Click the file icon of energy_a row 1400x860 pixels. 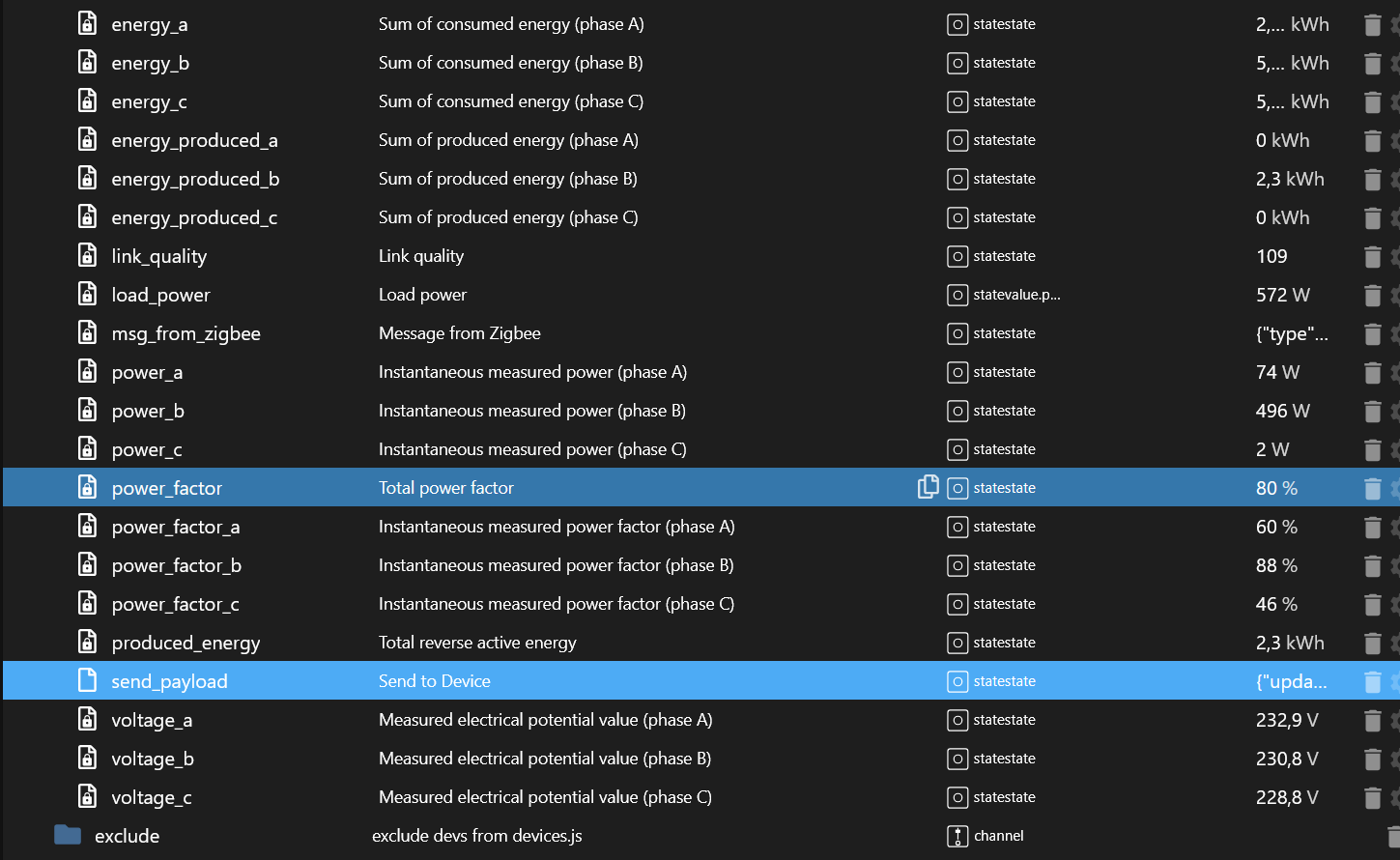point(87,23)
